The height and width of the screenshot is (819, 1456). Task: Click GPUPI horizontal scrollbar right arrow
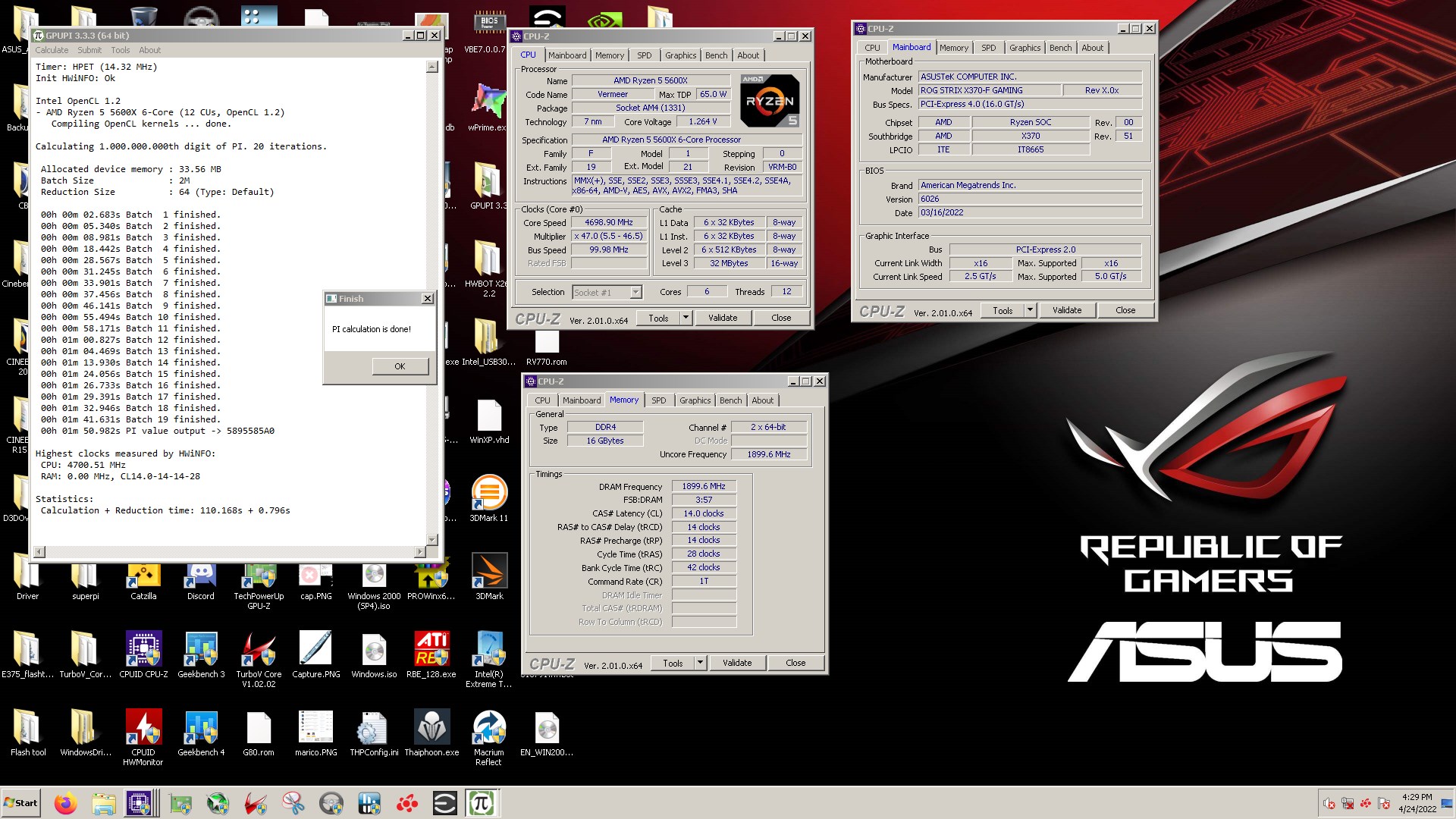click(420, 551)
